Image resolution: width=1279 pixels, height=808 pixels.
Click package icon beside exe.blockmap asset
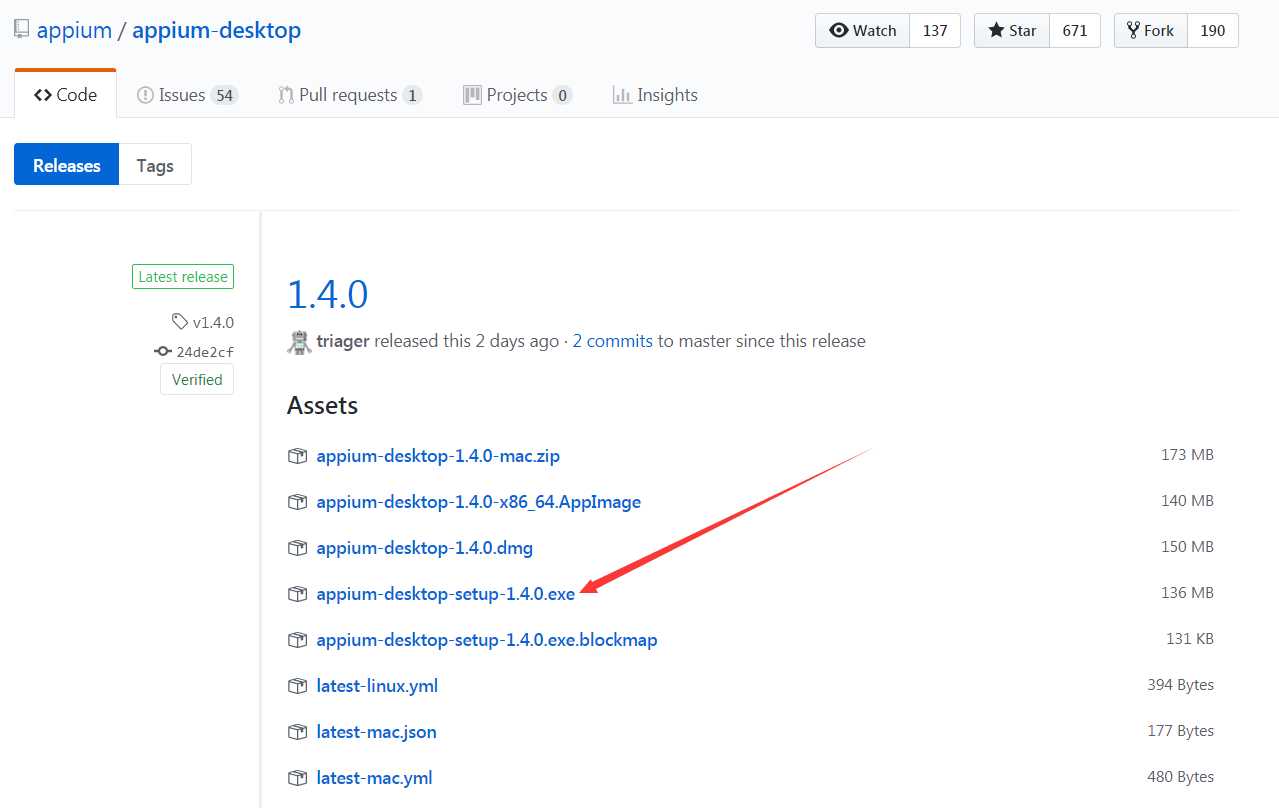[x=297, y=640]
